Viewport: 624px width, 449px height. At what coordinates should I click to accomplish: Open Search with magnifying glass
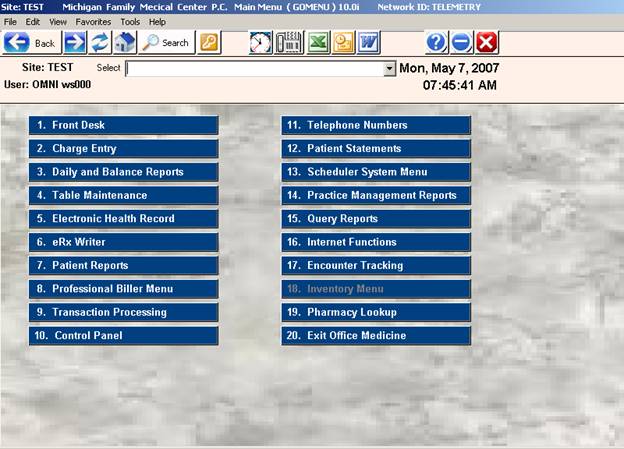[166, 42]
